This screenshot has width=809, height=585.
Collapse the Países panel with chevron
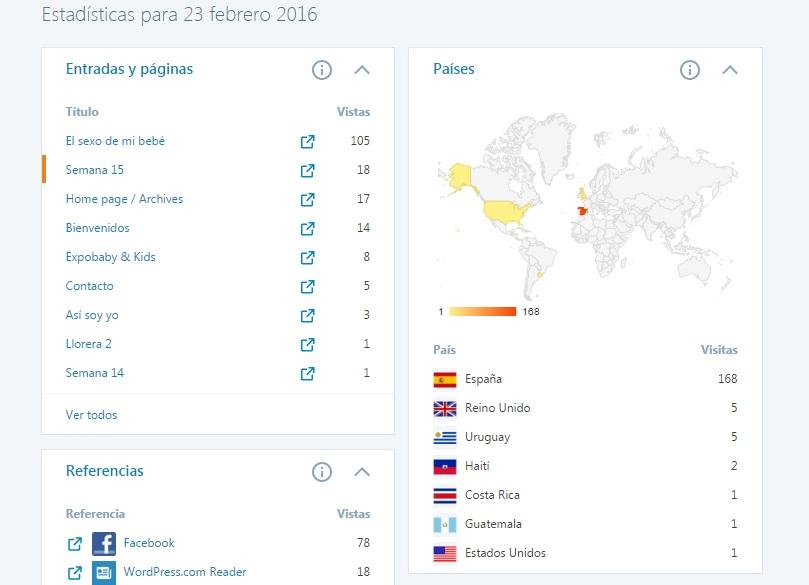[x=730, y=70]
